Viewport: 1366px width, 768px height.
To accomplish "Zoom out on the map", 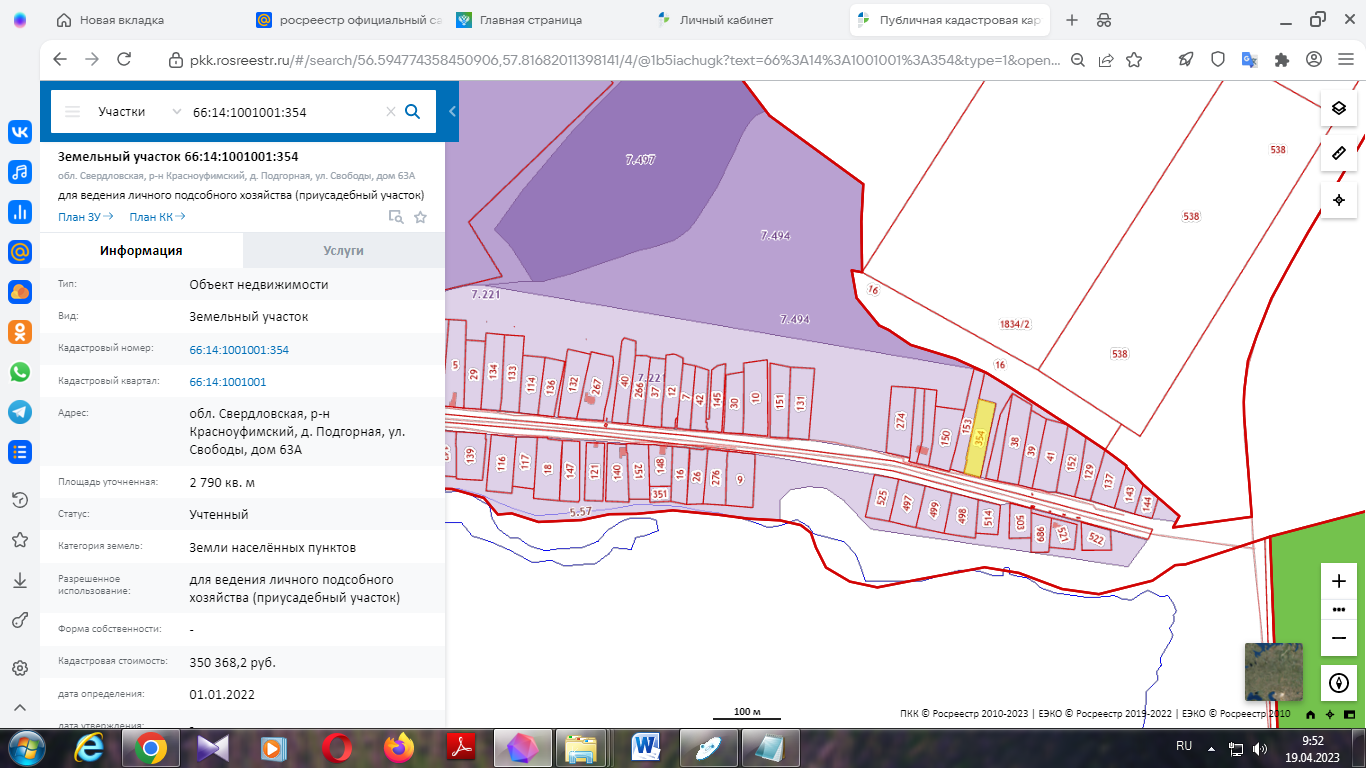I will click(x=1339, y=638).
